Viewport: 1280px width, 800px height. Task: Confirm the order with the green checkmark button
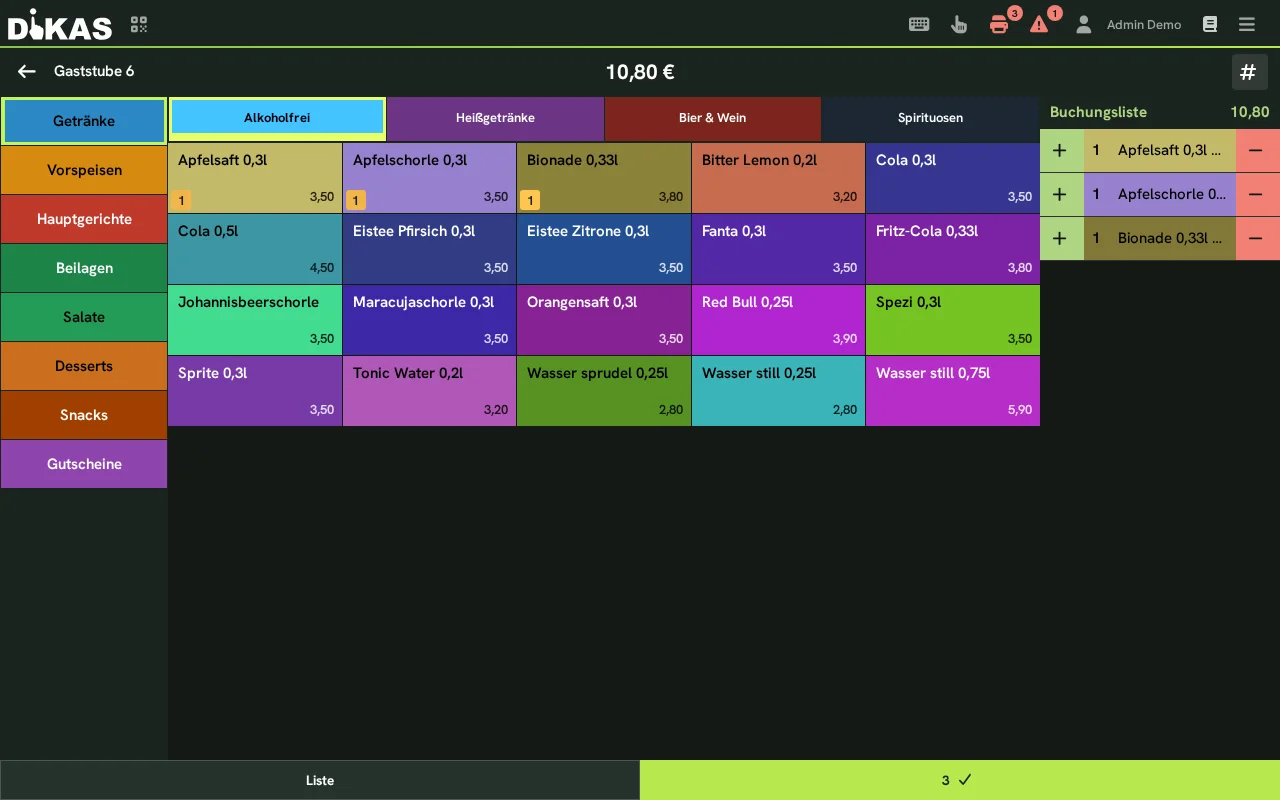point(960,780)
